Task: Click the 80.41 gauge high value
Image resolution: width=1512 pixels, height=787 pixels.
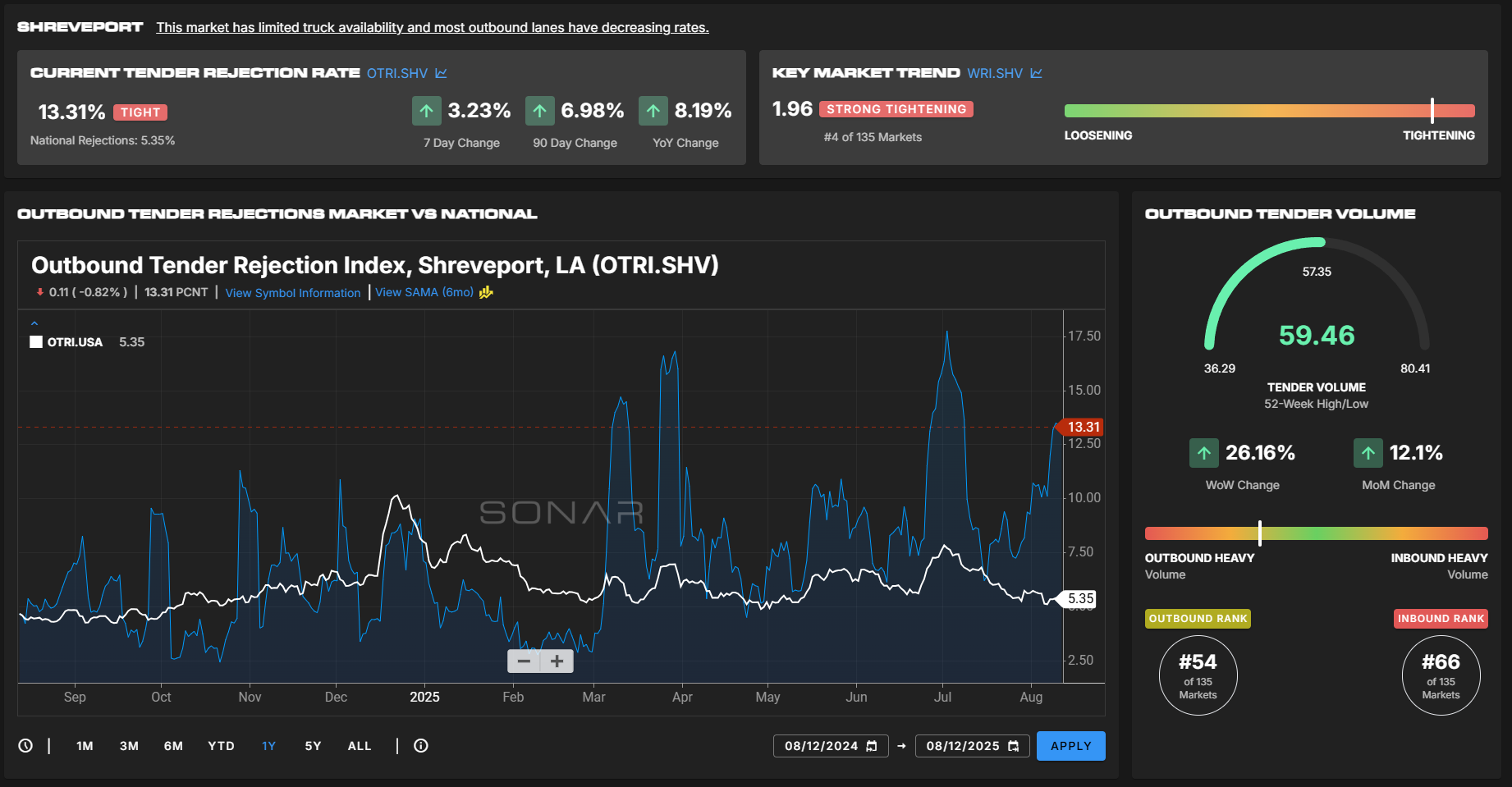Action: [1415, 368]
